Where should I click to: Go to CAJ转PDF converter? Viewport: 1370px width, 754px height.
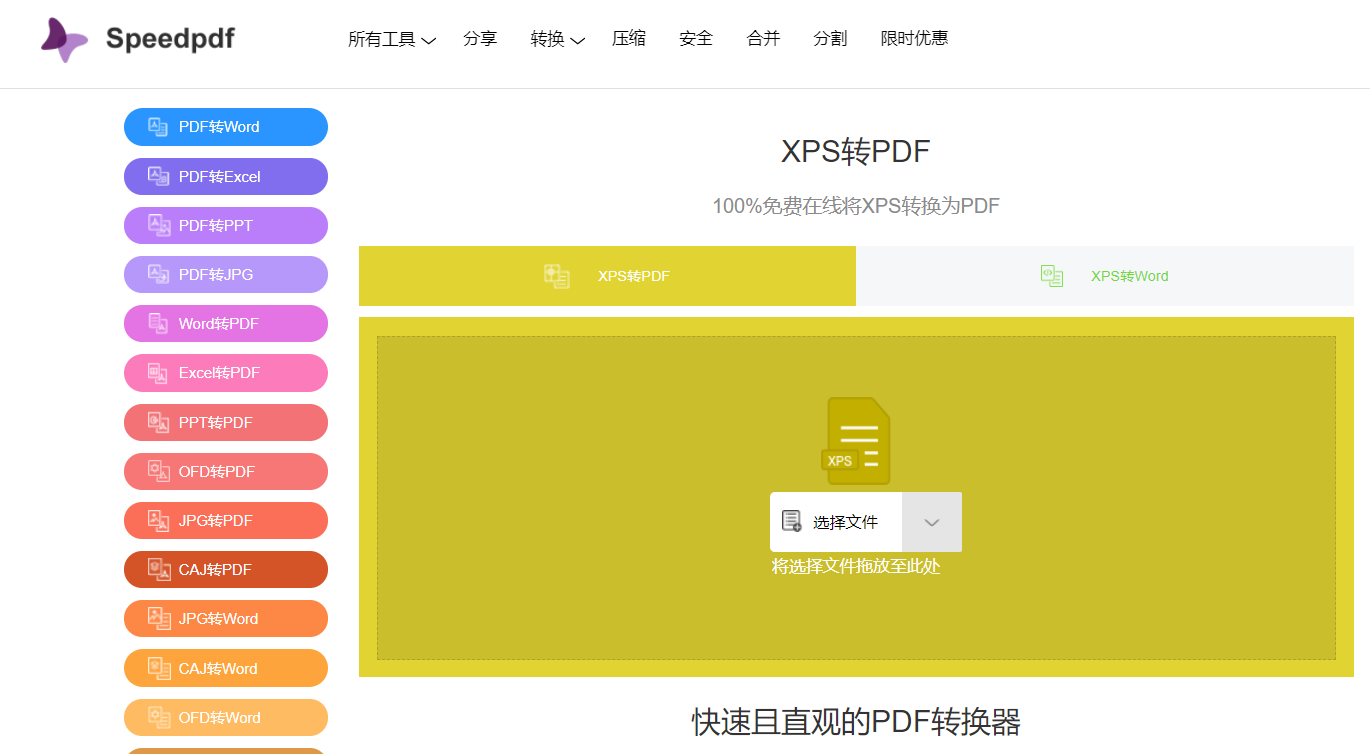click(226, 569)
